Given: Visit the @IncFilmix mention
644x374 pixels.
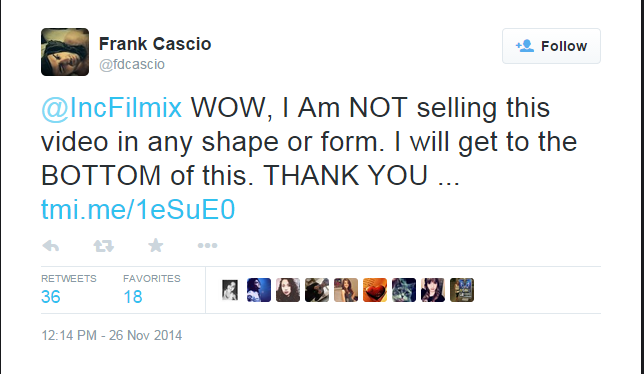Looking at the screenshot, I should pos(111,108).
